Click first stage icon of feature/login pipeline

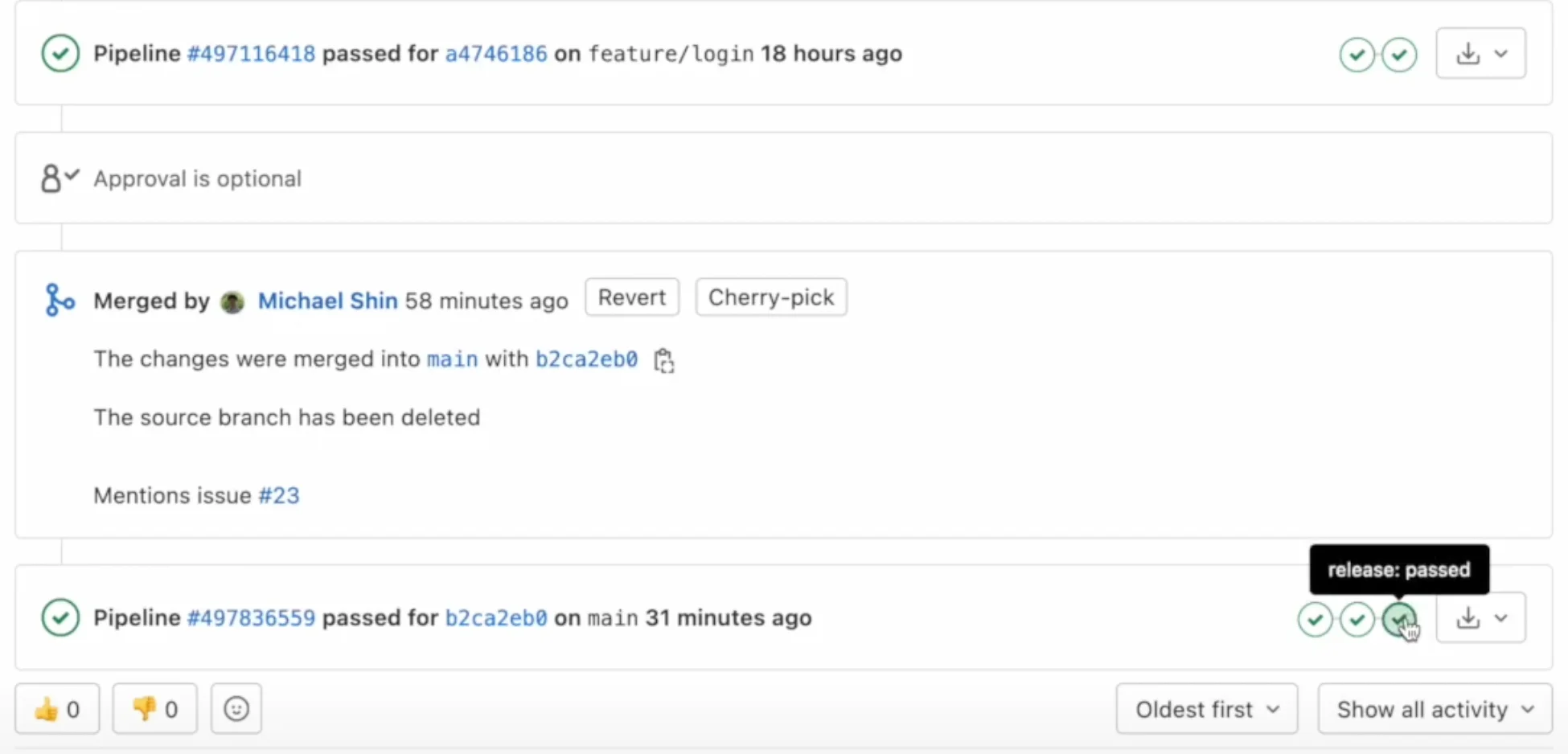click(x=1357, y=55)
